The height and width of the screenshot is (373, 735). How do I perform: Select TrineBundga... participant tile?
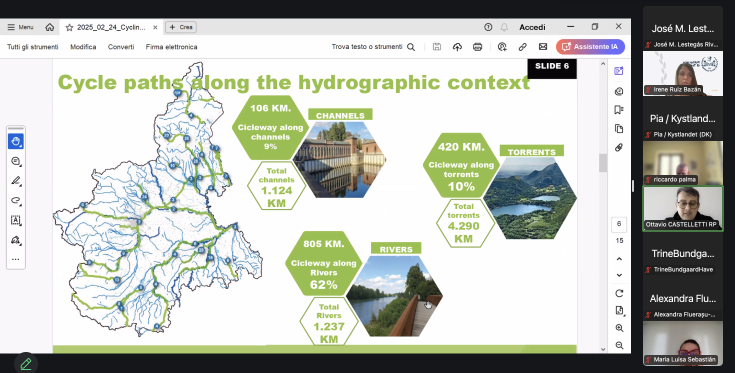pyautogui.click(x=682, y=254)
